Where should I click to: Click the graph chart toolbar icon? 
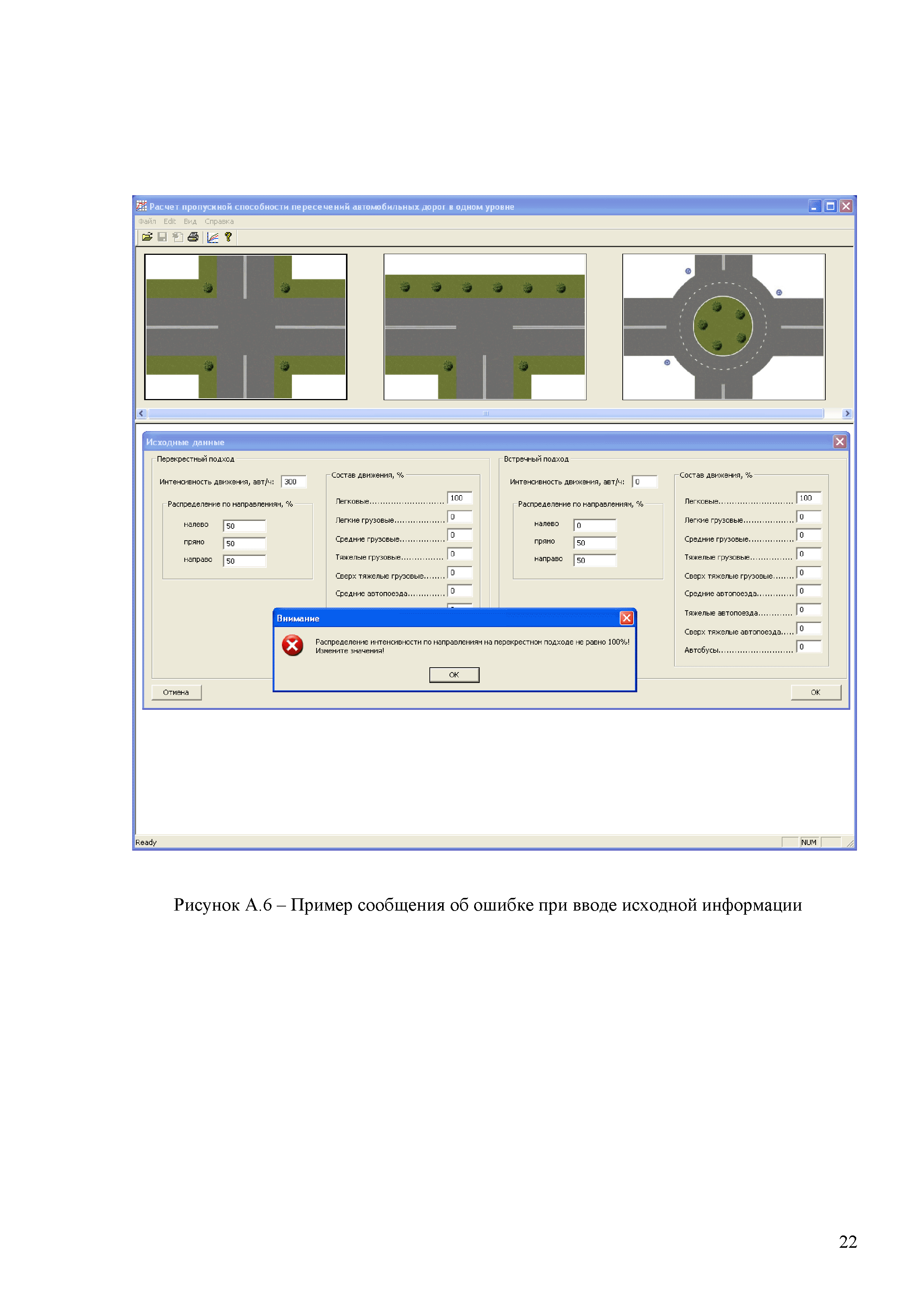[213, 237]
